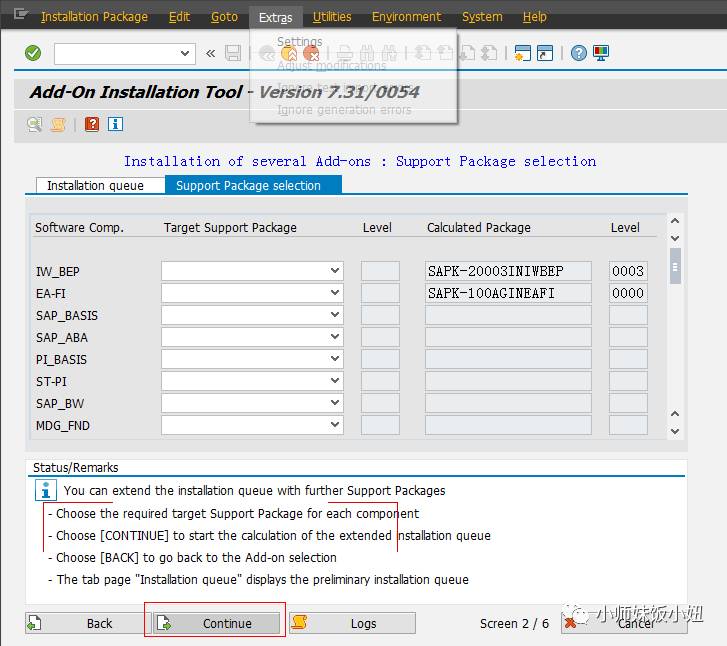
Task: Click the lower scroll-up arrow of the table
Action: click(675, 414)
